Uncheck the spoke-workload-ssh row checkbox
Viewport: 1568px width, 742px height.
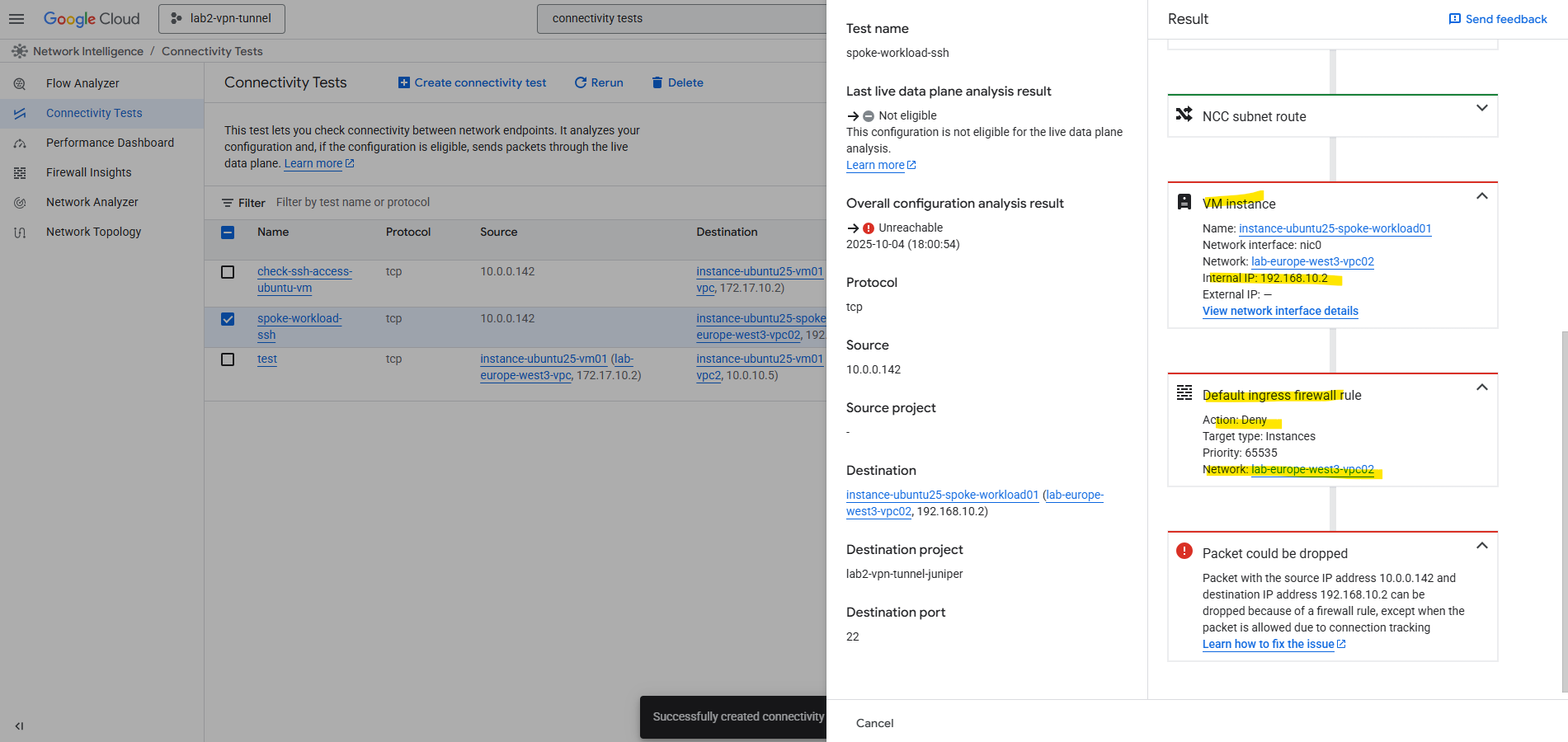(x=228, y=319)
